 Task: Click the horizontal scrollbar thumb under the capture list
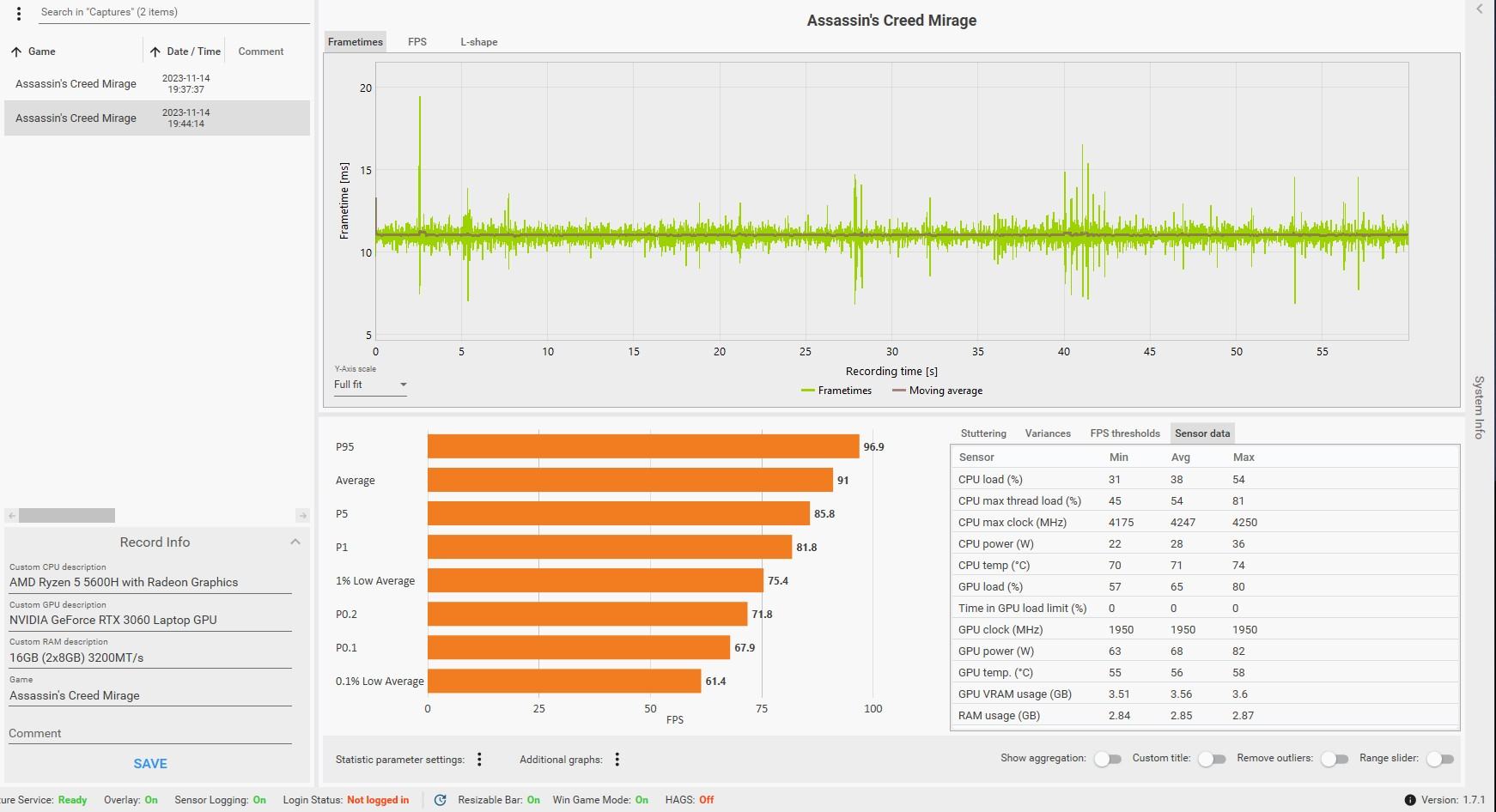[x=67, y=516]
